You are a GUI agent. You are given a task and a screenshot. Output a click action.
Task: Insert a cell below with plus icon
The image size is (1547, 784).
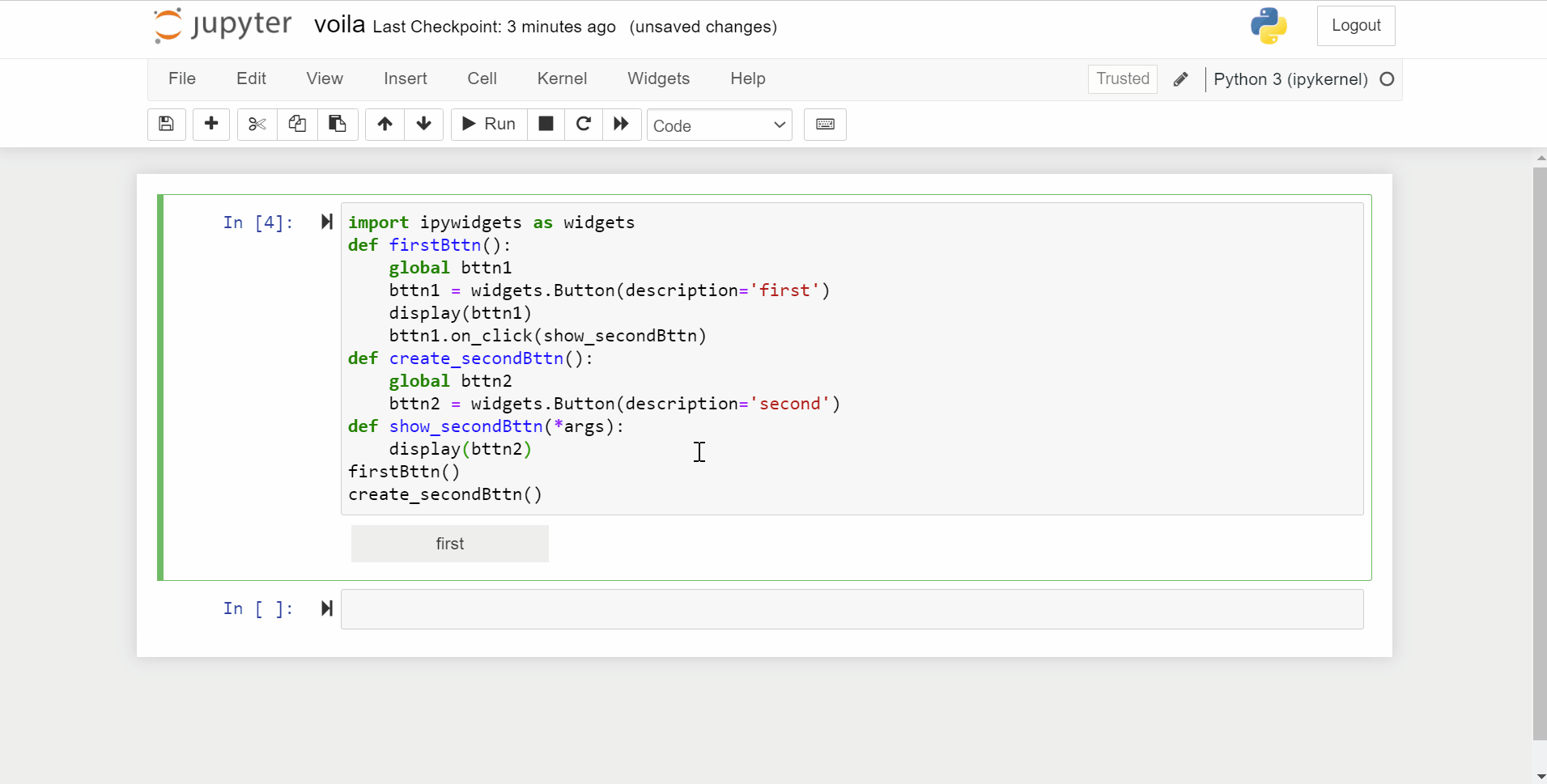(210, 124)
